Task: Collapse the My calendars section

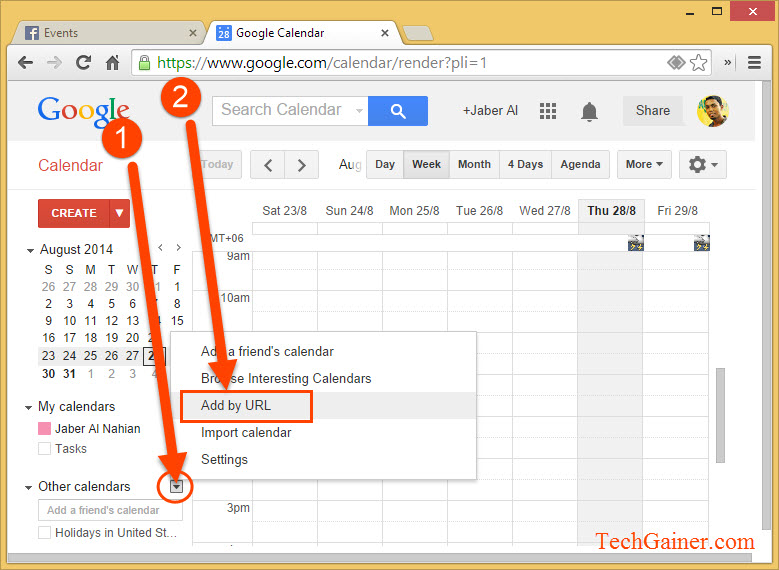Action: (29, 408)
